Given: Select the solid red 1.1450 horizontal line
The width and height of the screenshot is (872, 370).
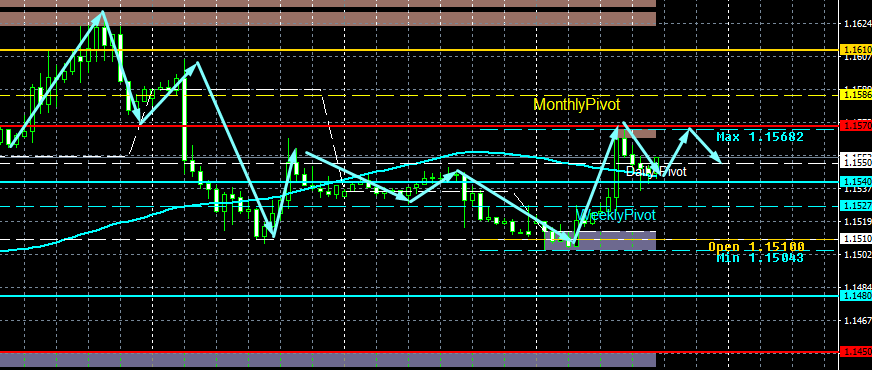Looking at the screenshot, I should click(420, 352).
